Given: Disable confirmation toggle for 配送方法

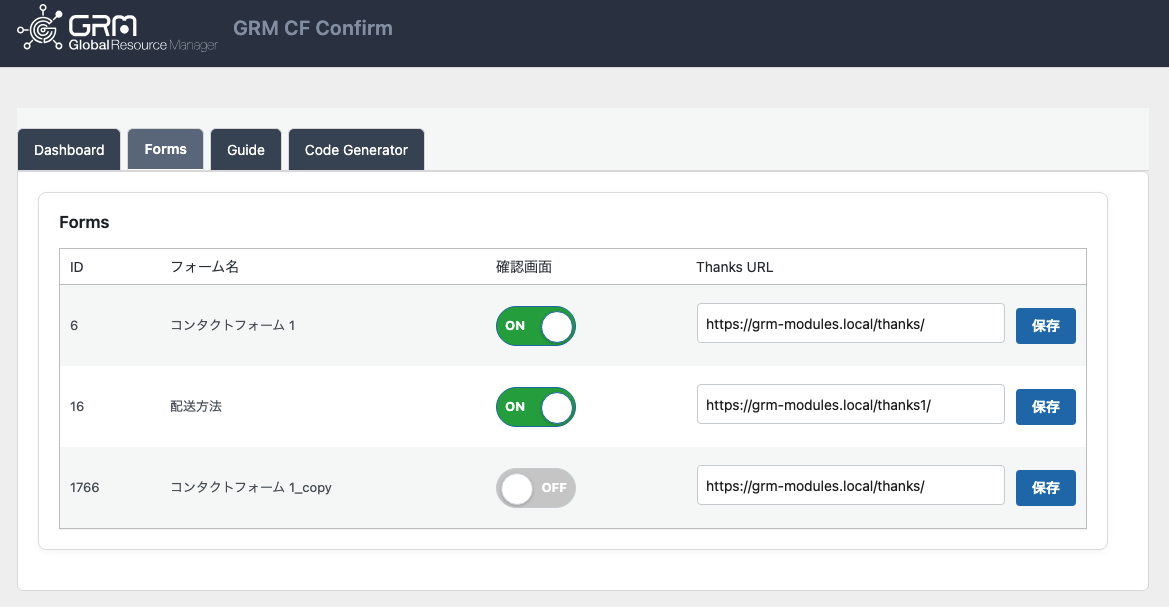Looking at the screenshot, I should pyautogui.click(x=536, y=407).
